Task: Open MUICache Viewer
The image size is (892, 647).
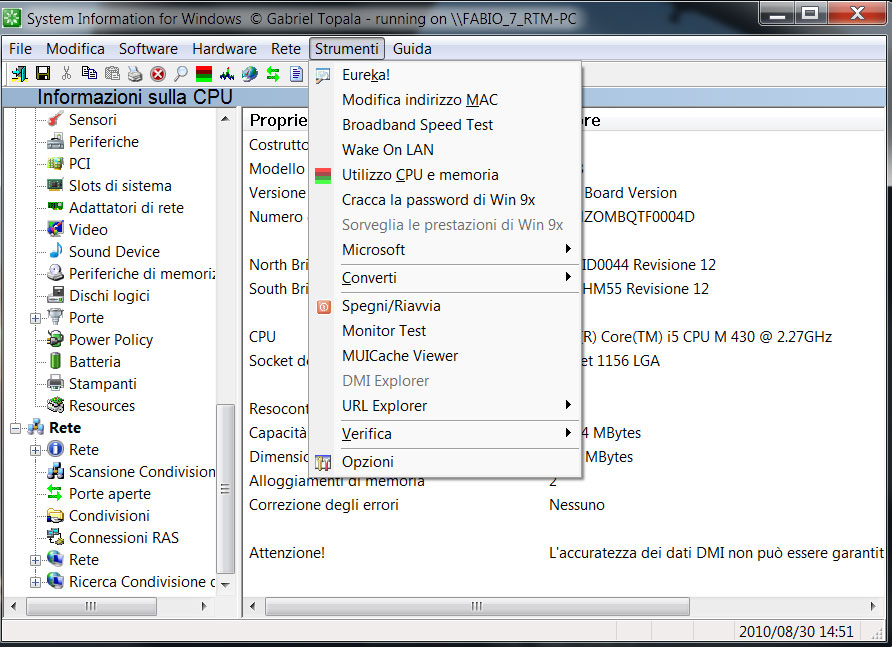Action: [x=445, y=356]
